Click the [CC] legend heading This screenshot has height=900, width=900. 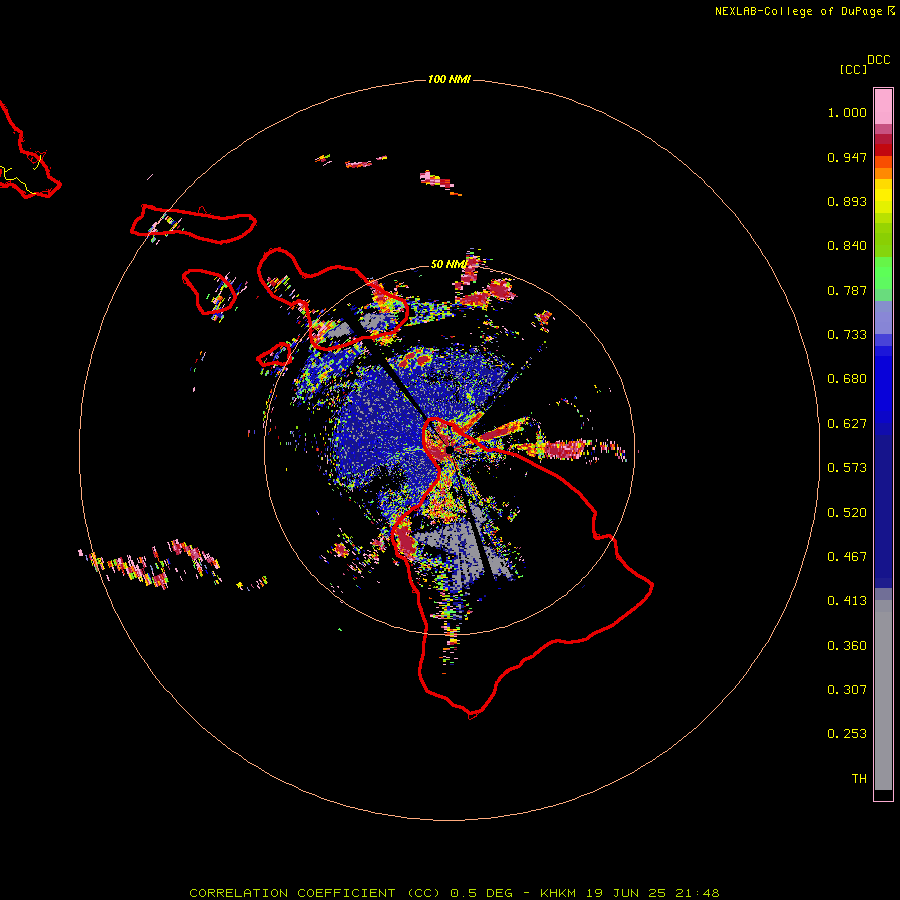pos(853,69)
